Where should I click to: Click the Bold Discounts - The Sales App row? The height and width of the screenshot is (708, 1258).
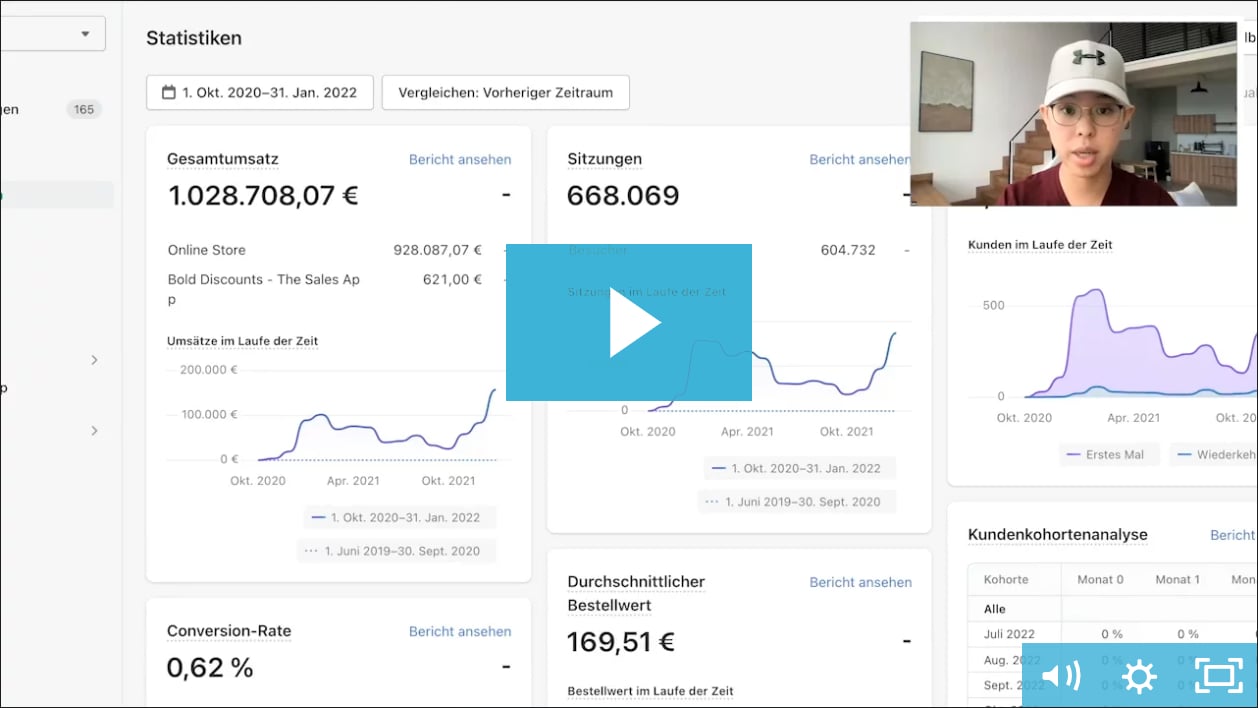[324, 289]
